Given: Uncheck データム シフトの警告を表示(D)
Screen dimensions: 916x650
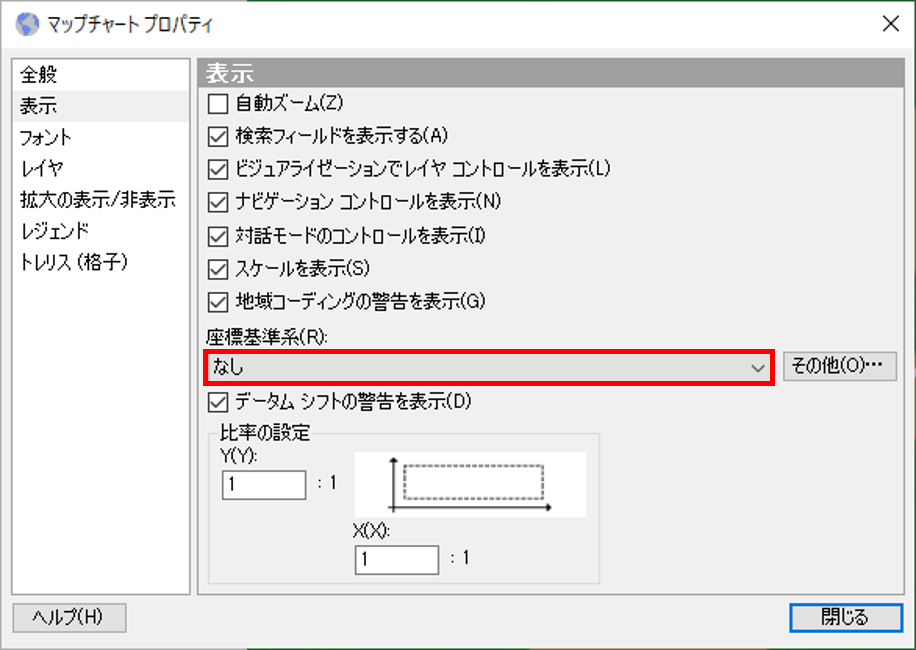Looking at the screenshot, I should [218, 402].
